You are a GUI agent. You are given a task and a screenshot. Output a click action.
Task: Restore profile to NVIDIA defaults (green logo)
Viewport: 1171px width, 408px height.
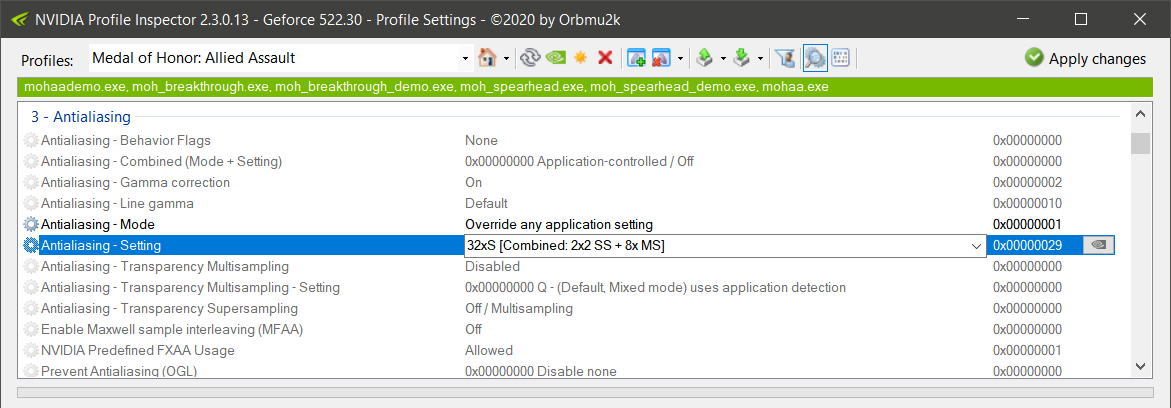tap(556, 58)
